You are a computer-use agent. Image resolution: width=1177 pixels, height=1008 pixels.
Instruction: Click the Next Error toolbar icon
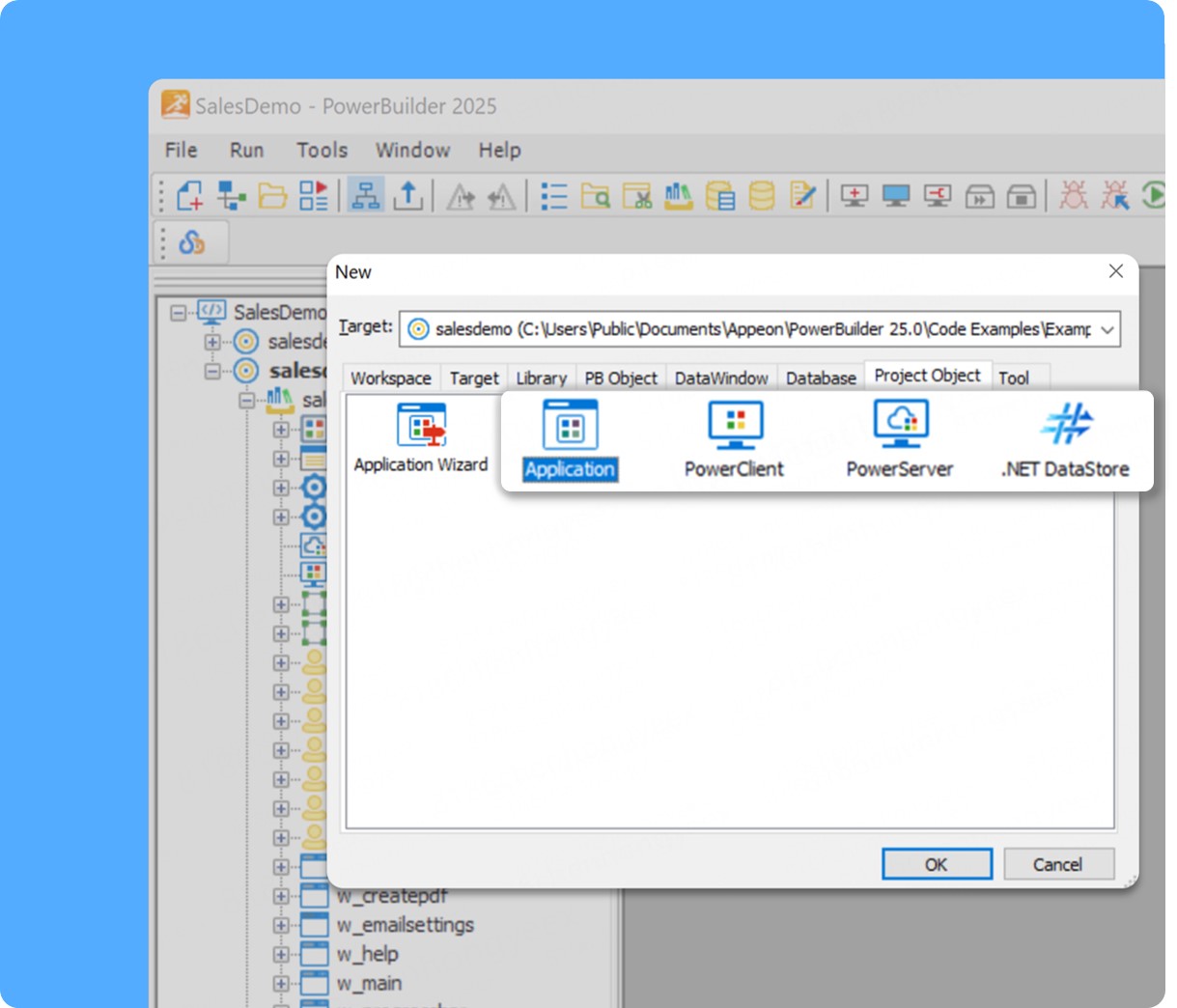coord(461,196)
